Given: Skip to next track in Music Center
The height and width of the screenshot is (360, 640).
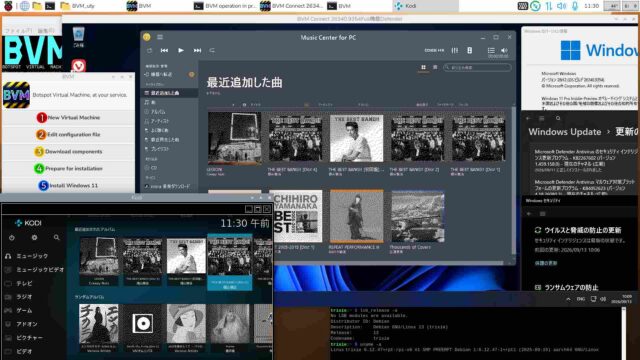Looking at the screenshot, I should [197, 50].
